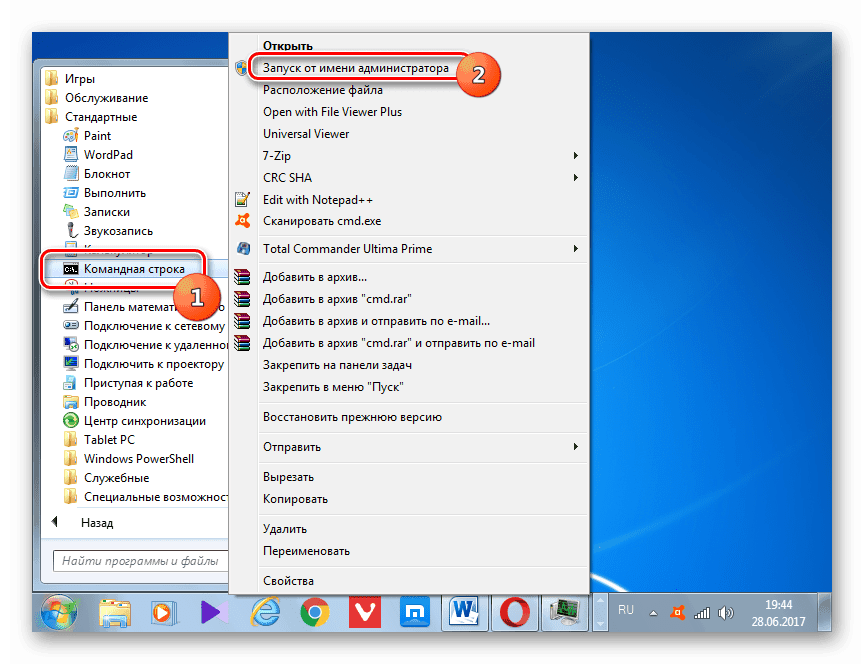Click the Start orb button
The width and height of the screenshot is (864, 664).
click(x=60, y=612)
